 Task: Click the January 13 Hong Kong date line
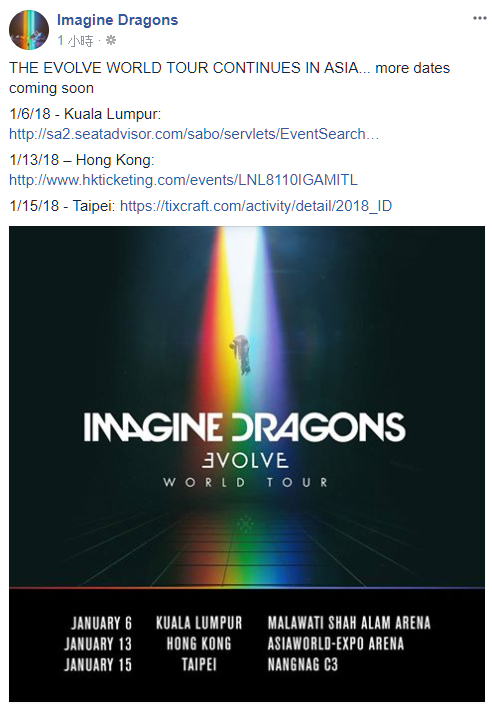click(x=234, y=644)
